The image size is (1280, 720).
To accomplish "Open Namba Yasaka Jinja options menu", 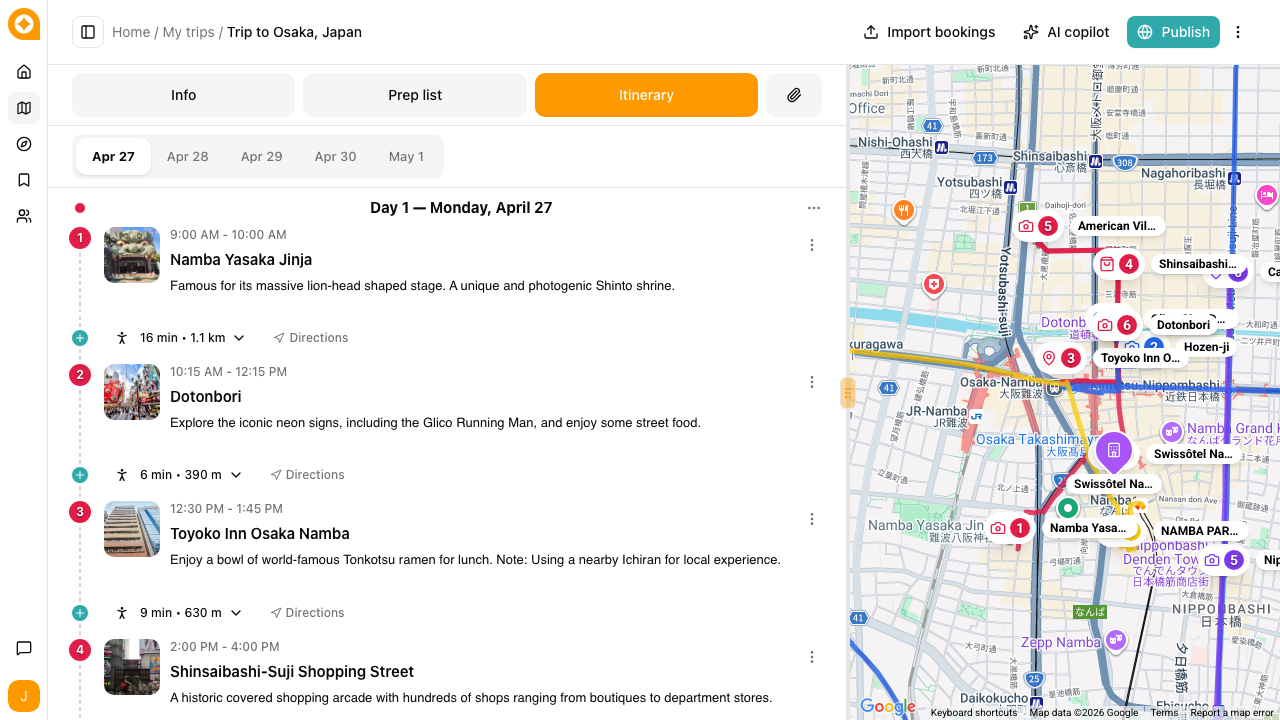I will point(812,245).
